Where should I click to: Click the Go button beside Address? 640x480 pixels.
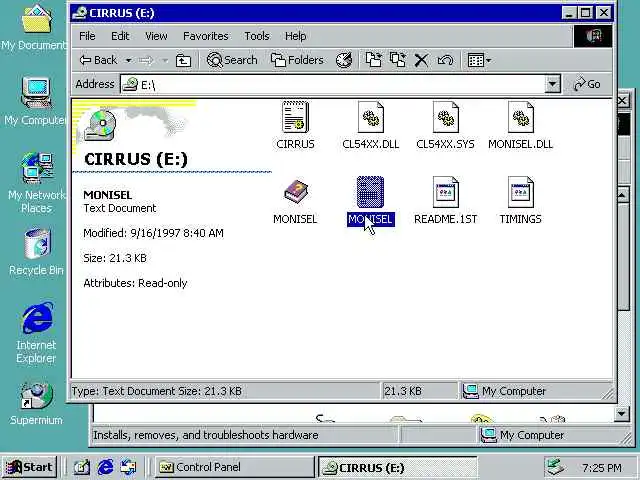tap(587, 84)
